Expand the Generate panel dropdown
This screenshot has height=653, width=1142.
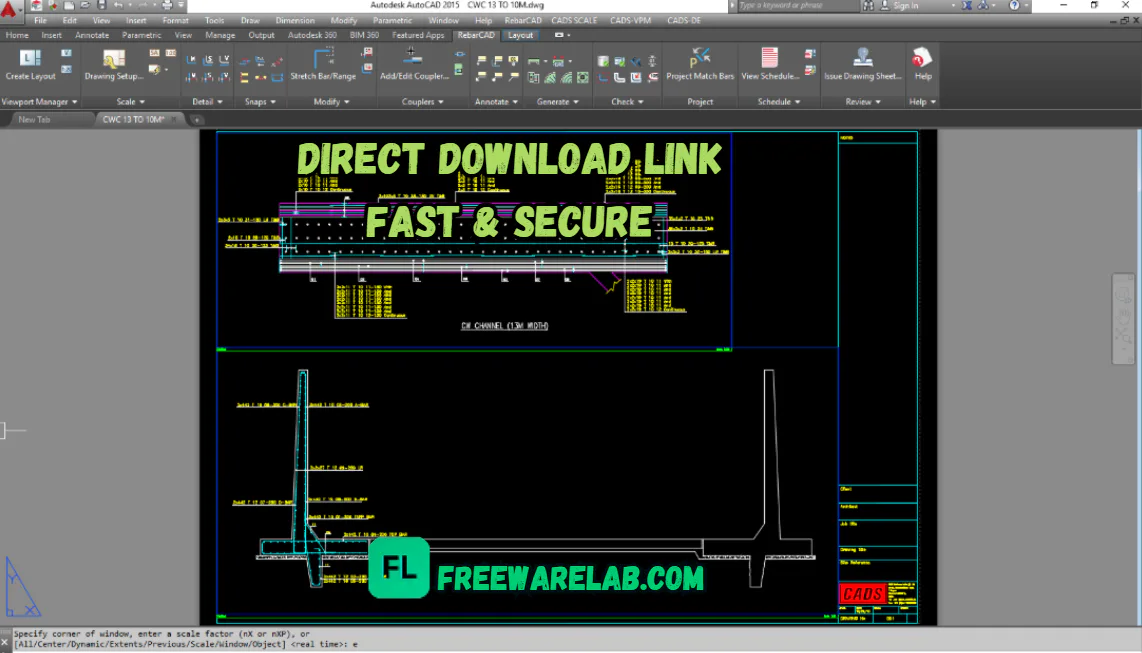click(x=557, y=102)
